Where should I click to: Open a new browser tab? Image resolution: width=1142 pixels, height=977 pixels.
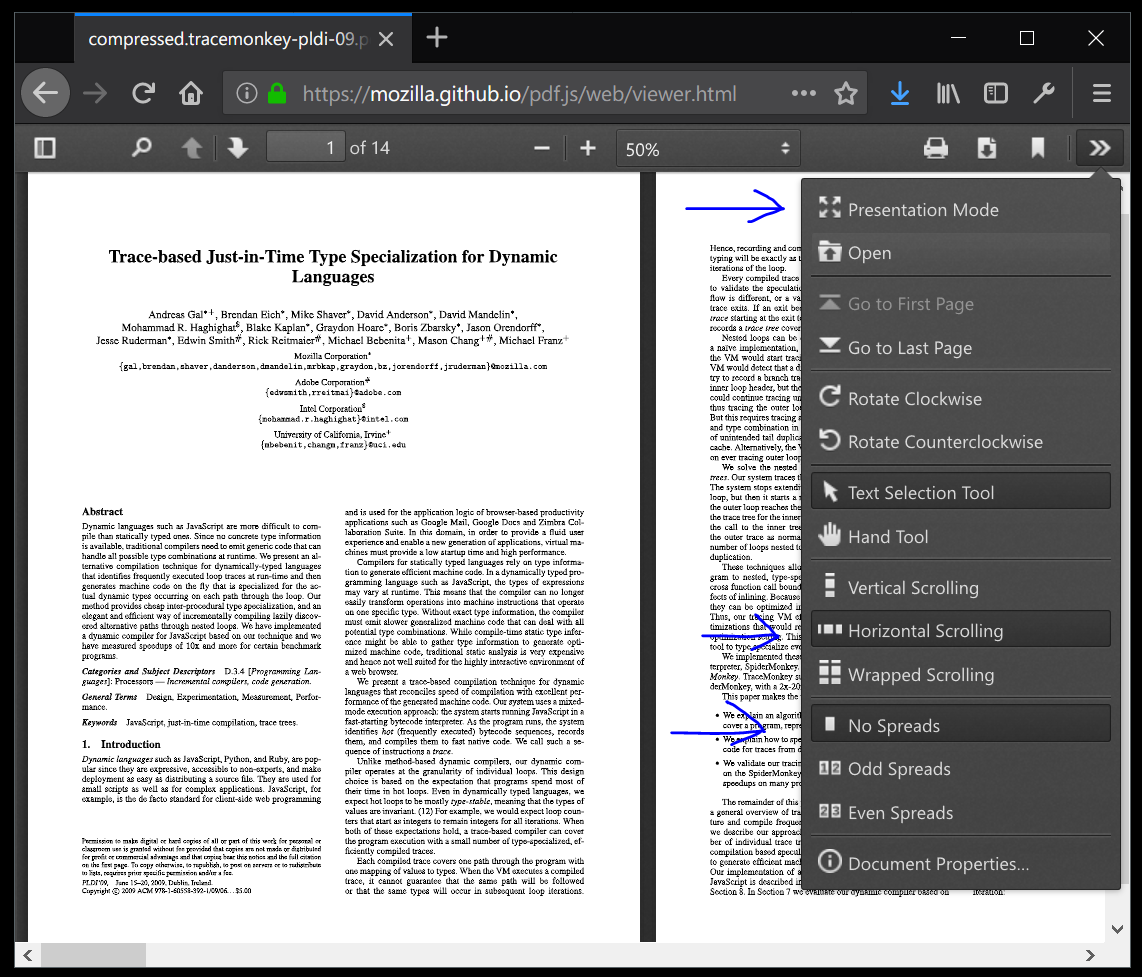tap(436, 37)
